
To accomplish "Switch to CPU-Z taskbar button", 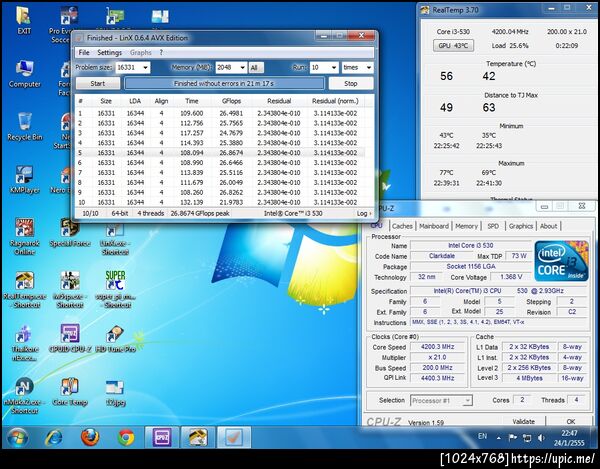I will pos(162,437).
